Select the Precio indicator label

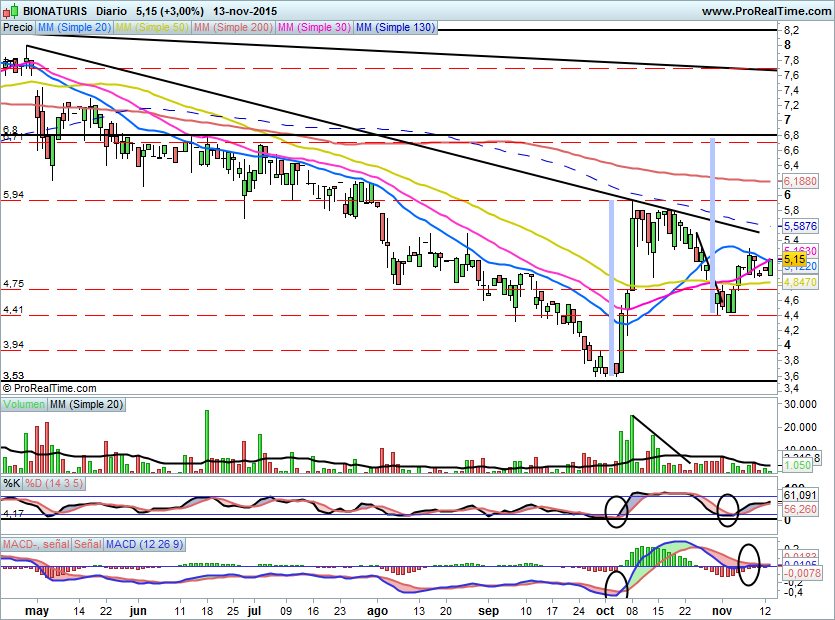point(17,28)
